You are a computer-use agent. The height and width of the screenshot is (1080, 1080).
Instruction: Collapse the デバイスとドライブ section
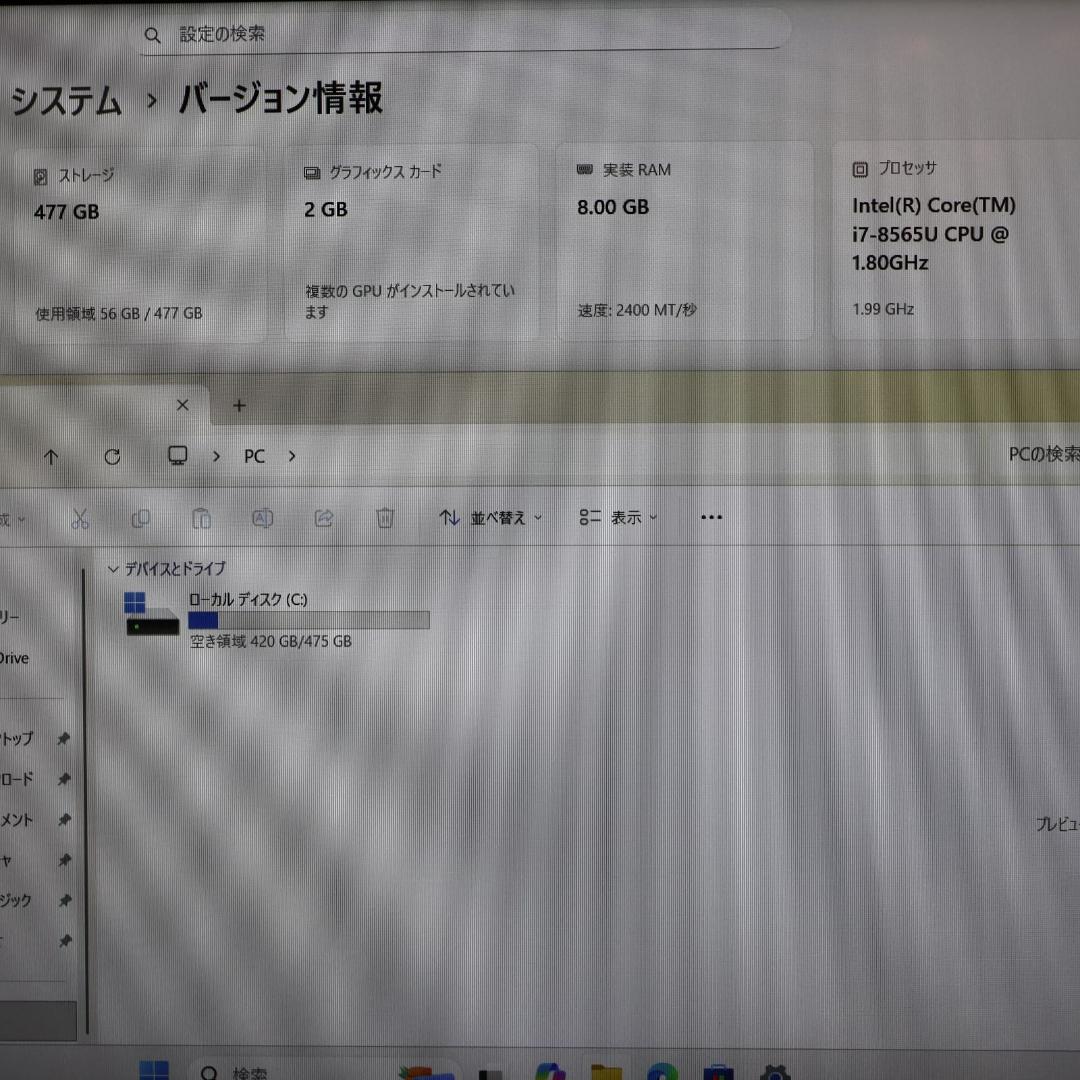(x=113, y=569)
